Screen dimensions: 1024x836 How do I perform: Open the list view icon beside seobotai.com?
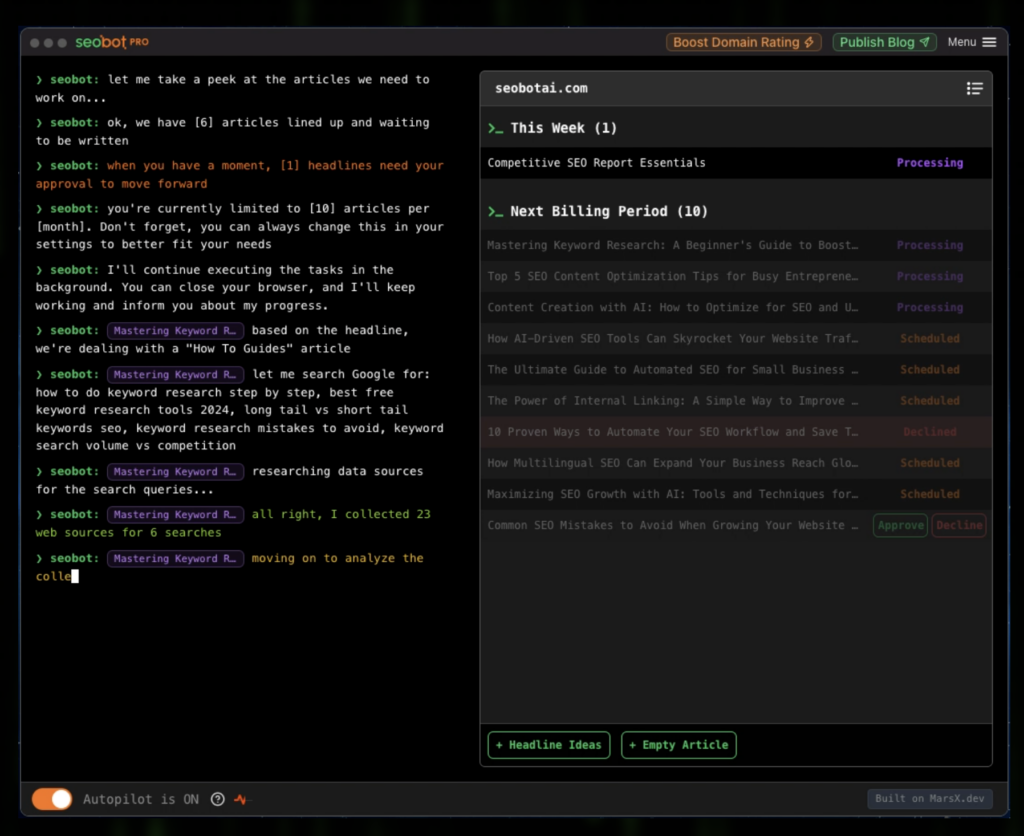click(974, 88)
